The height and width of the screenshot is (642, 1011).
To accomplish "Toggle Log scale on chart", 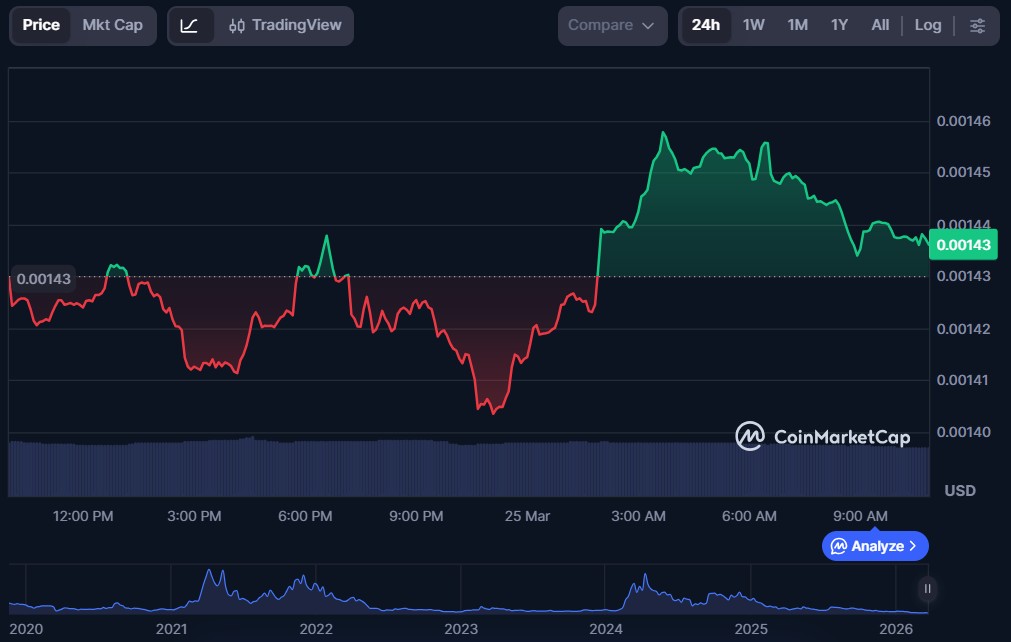I will pyautogui.click(x=927, y=25).
